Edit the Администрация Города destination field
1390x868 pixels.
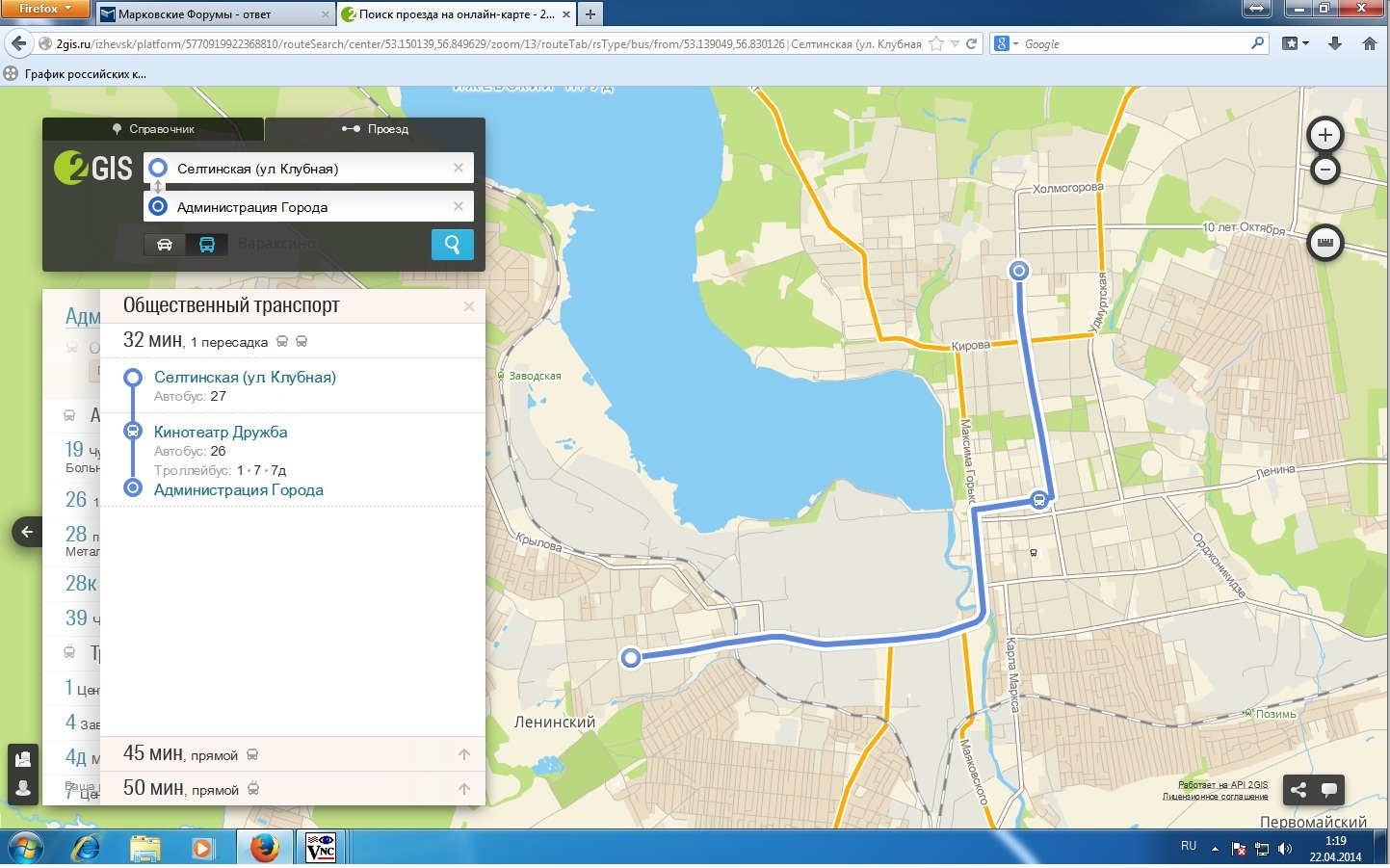click(308, 206)
